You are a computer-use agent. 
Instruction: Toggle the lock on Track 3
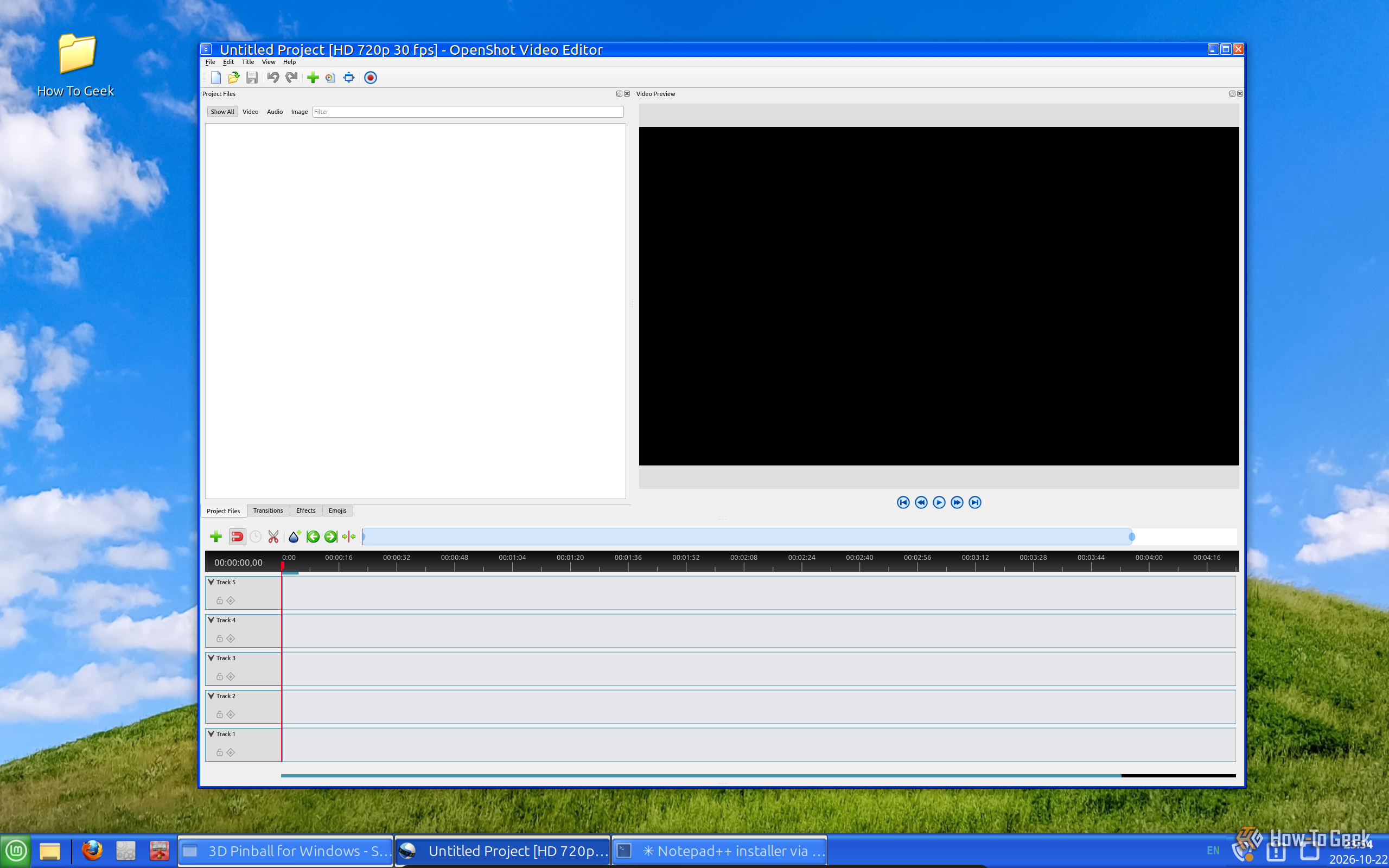(x=220, y=676)
